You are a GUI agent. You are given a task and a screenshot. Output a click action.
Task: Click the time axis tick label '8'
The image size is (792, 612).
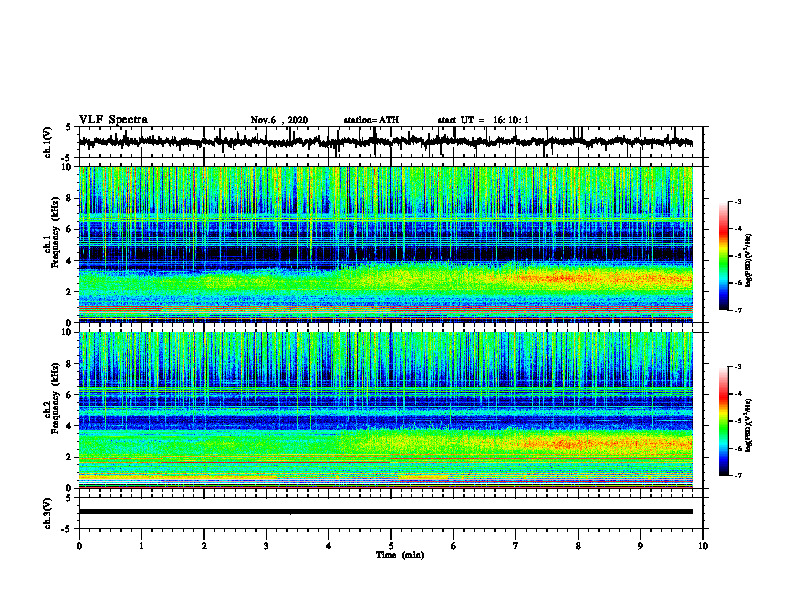578,546
